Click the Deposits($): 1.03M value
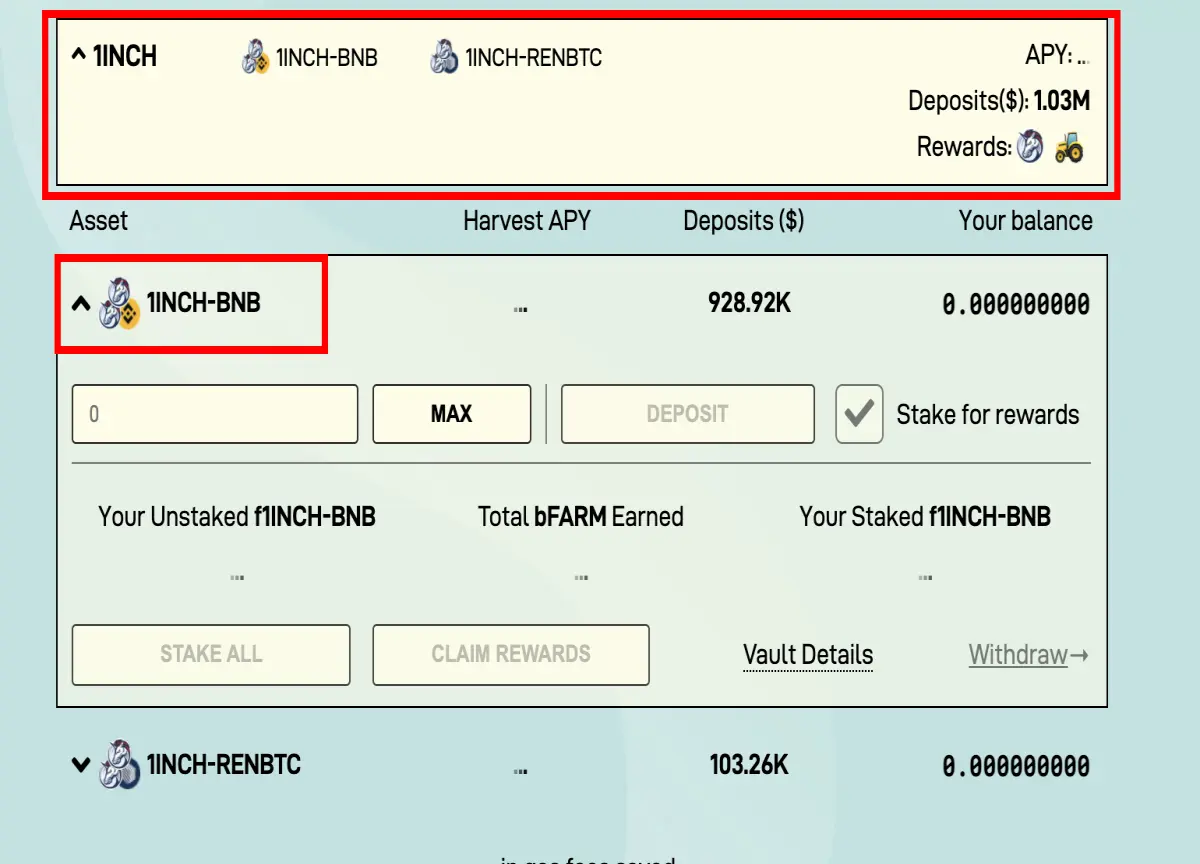The image size is (1200, 864). [999, 101]
